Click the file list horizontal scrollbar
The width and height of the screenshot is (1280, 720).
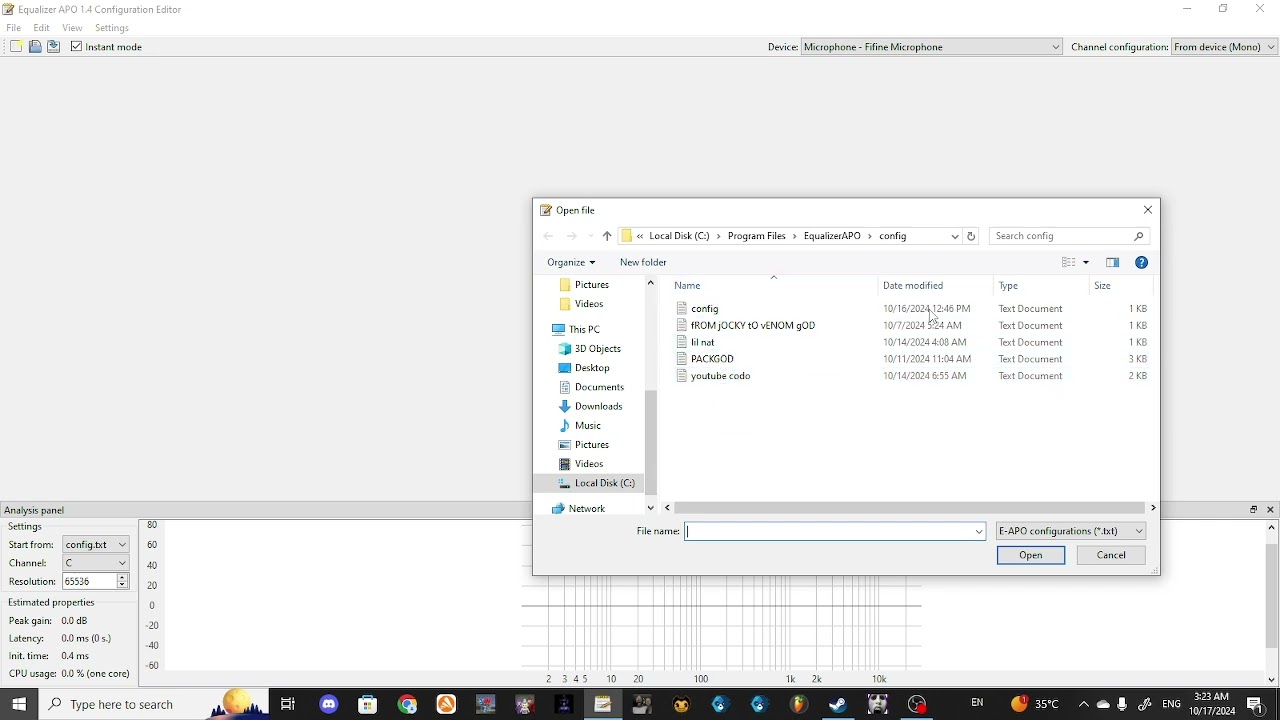pos(909,510)
